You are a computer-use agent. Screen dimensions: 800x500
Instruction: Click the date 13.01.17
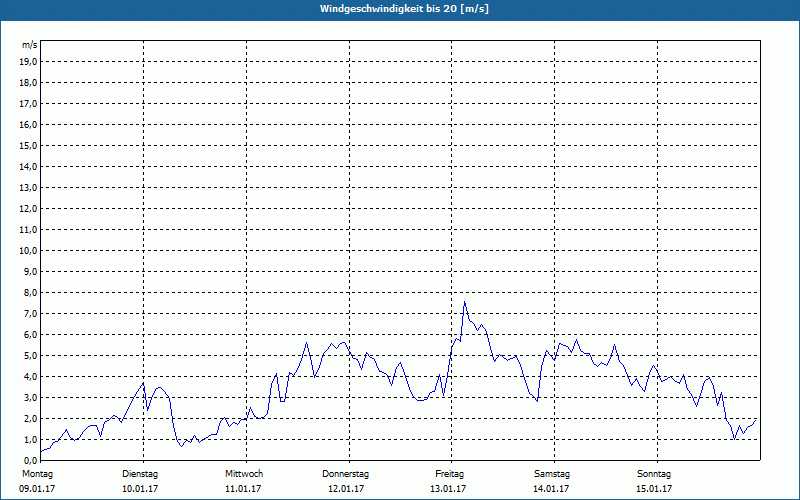click(x=448, y=489)
